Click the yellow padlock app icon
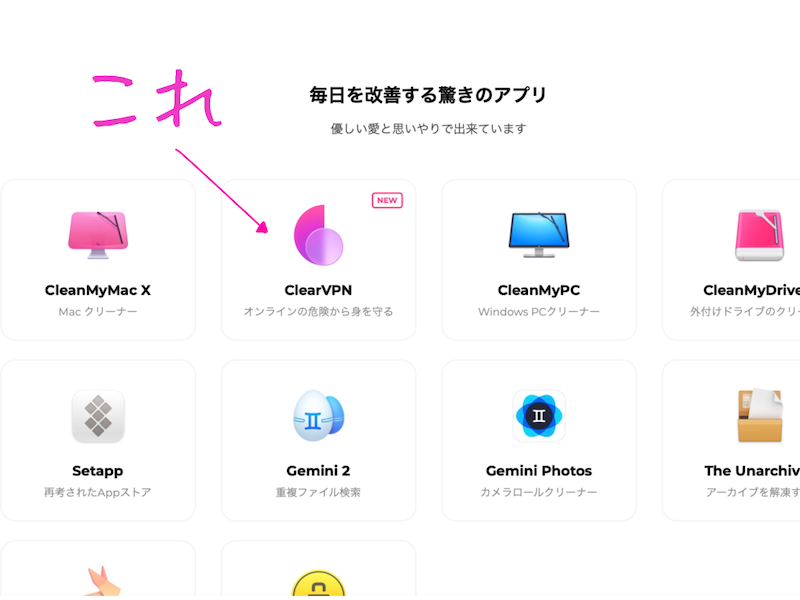This screenshot has height=600, width=800. [318, 584]
